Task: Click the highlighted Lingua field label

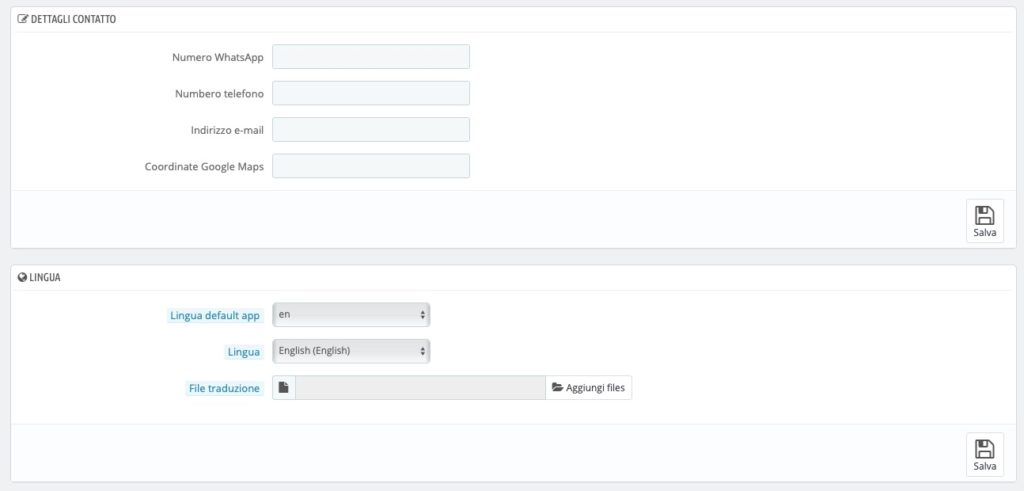Action: [244, 352]
